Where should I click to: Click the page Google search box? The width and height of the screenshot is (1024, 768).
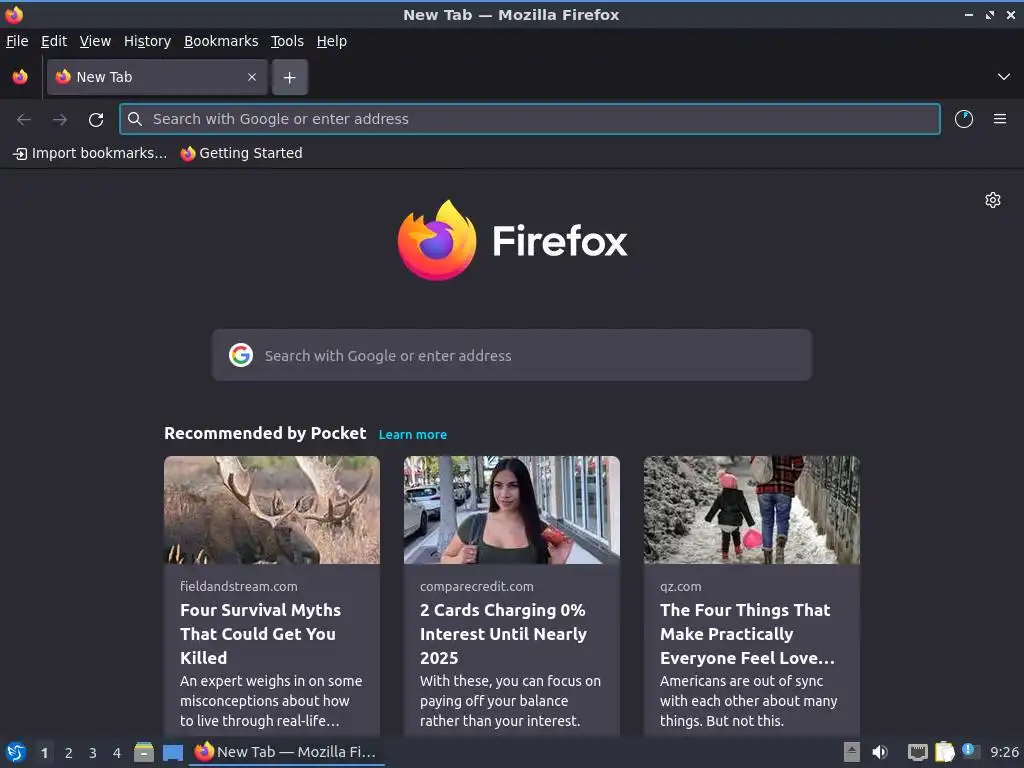tap(511, 355)
